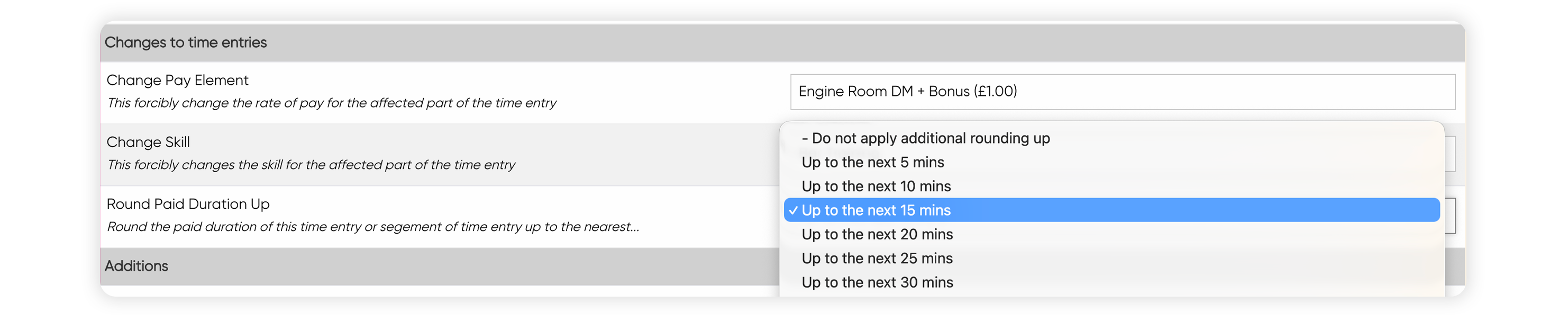Viewport: 1568px width, 321px height.
Task: Click the skill change description text
Action: (311, 165)
